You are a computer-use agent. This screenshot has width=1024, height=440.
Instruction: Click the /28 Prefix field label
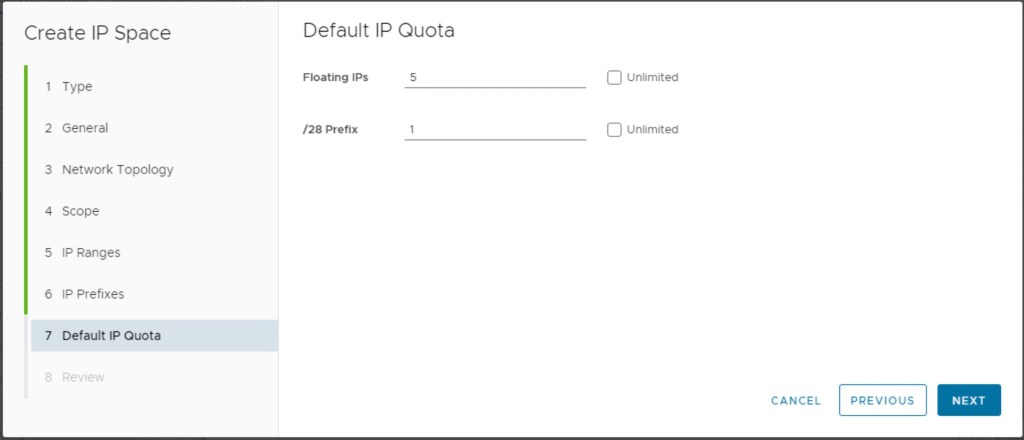tap(331, 130)
